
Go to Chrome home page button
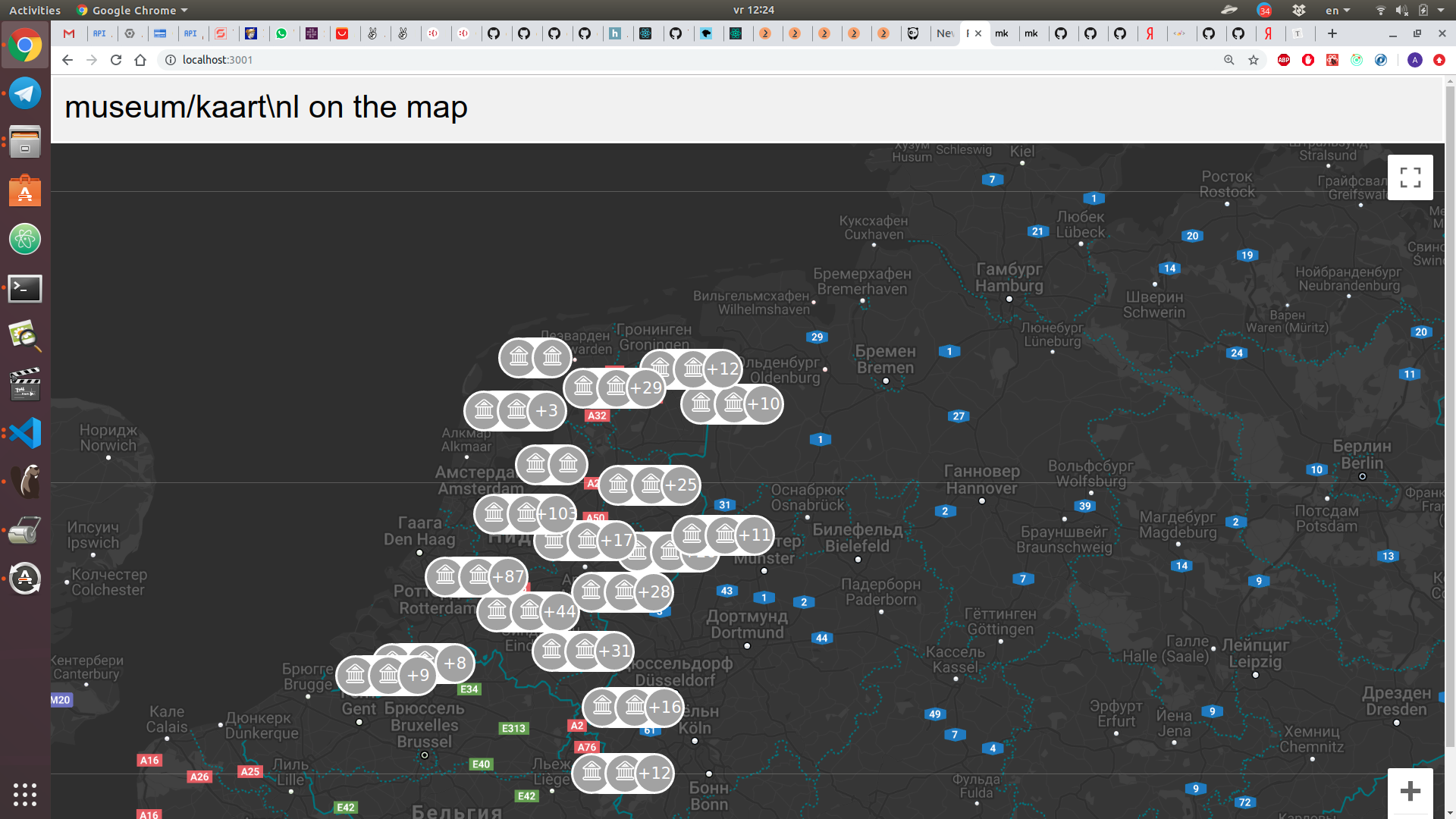pos(140,60)
